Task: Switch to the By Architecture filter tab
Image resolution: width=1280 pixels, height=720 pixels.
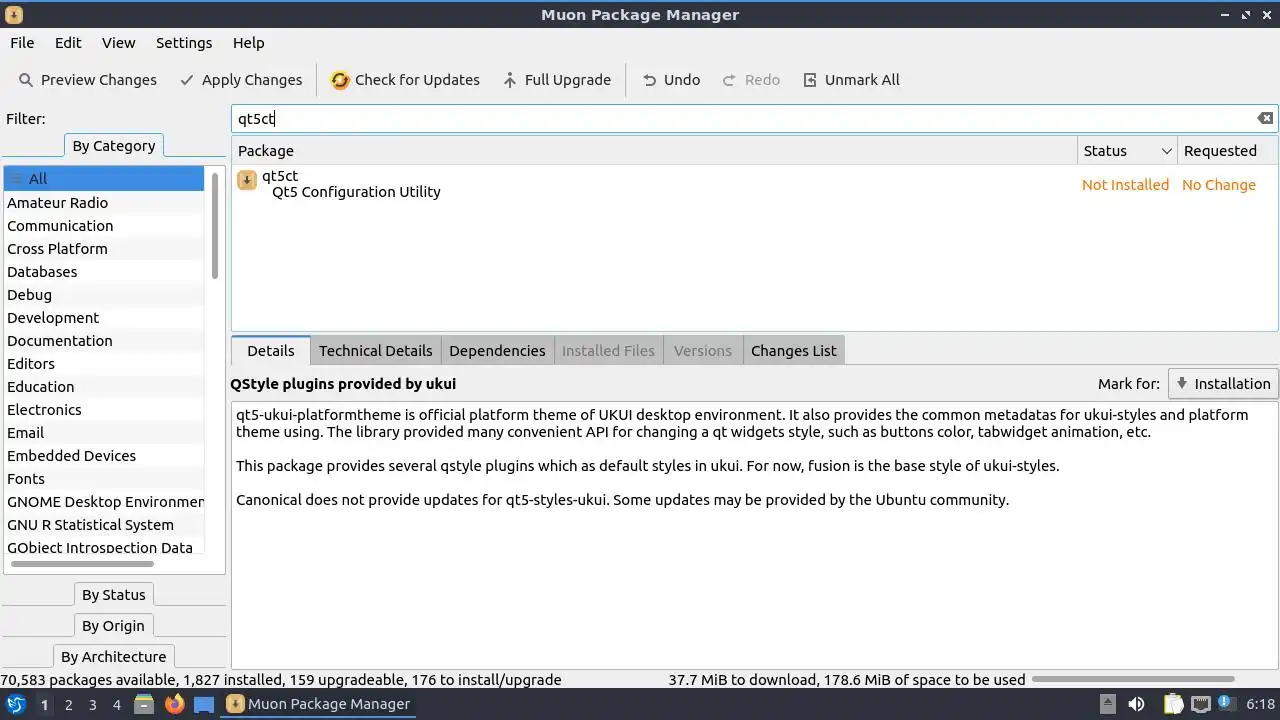Action: [113, 657]
